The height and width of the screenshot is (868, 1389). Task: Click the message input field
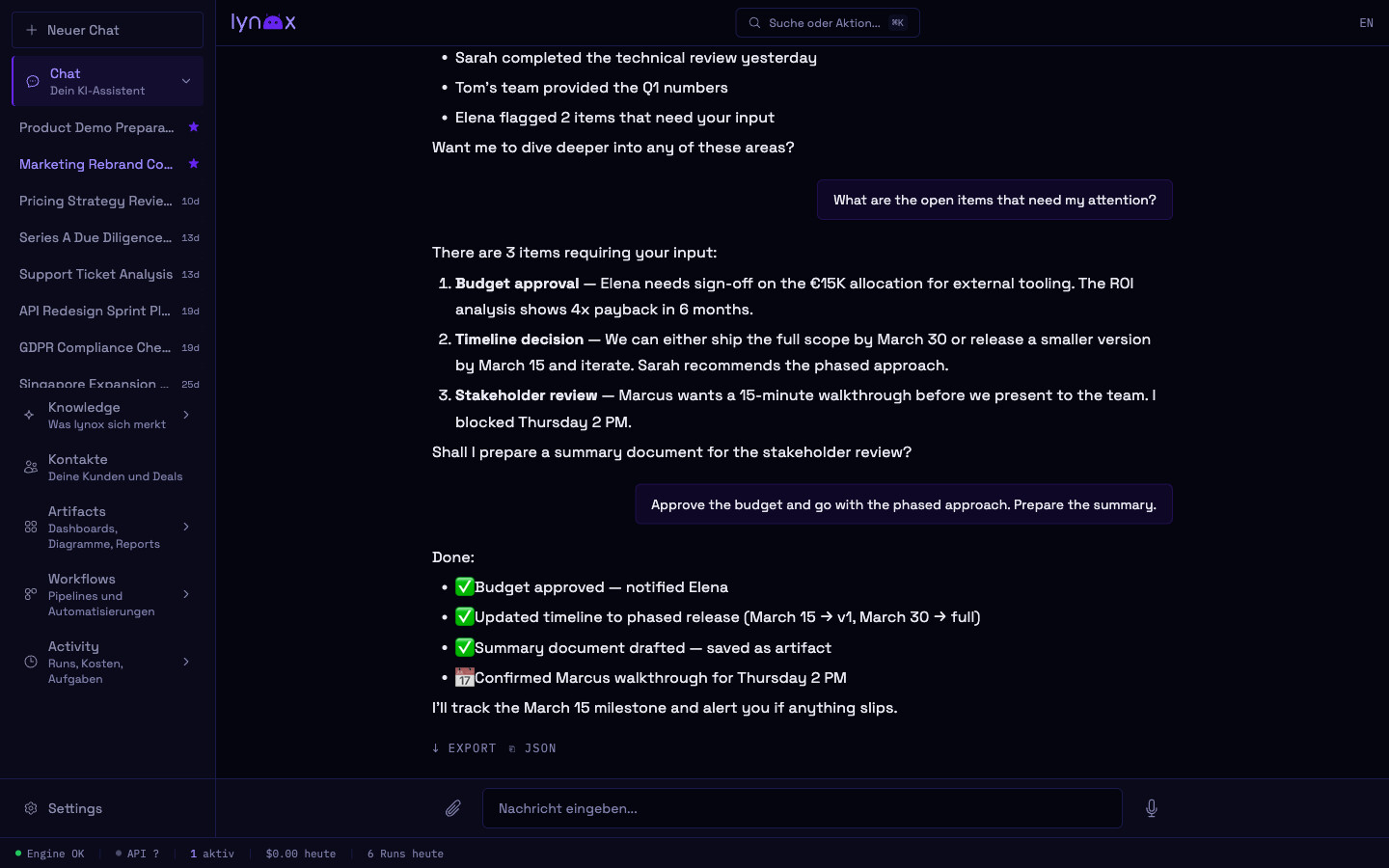point(803,808)
